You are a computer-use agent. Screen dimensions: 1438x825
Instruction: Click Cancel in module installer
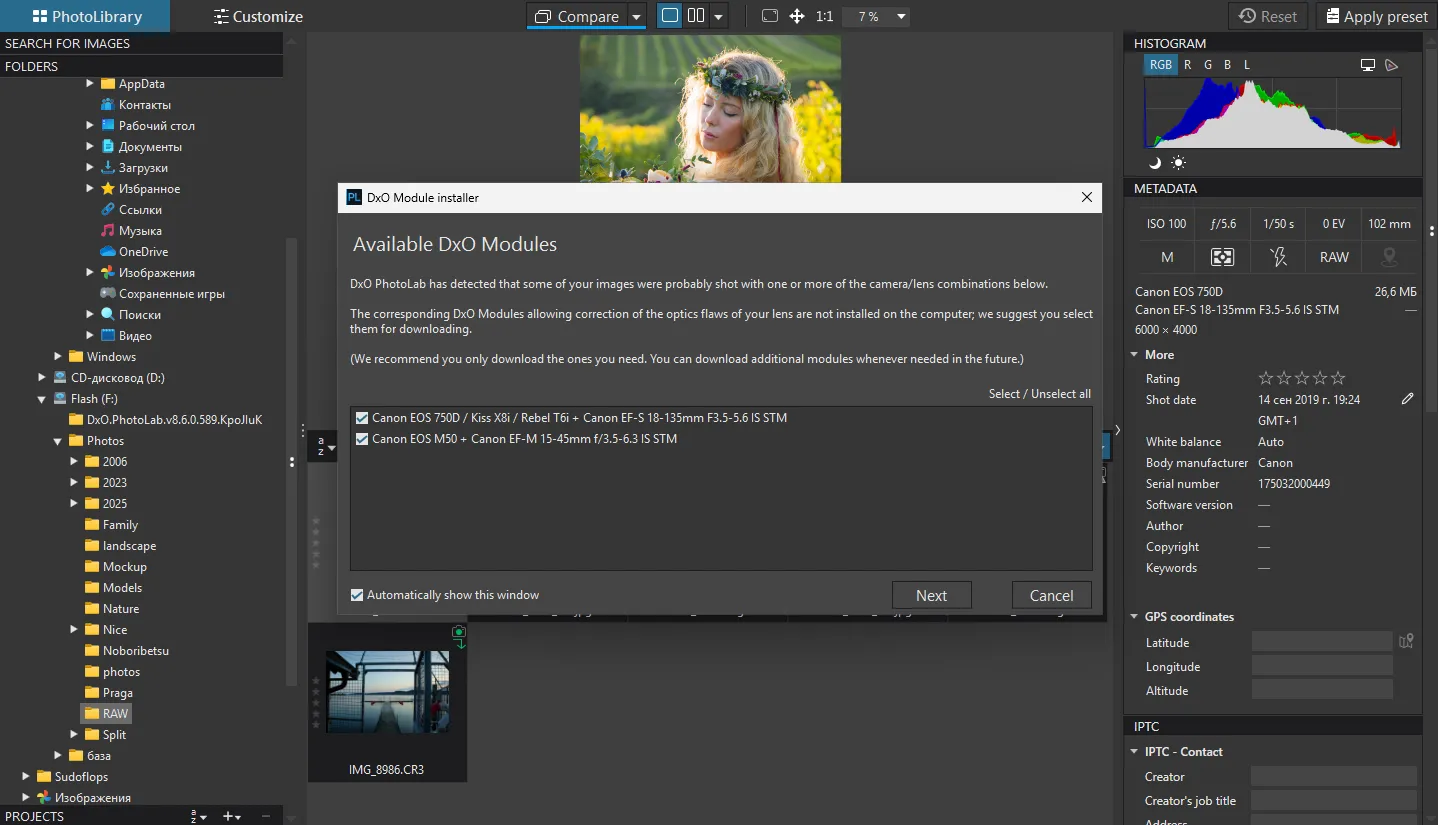coord(1051,595)
